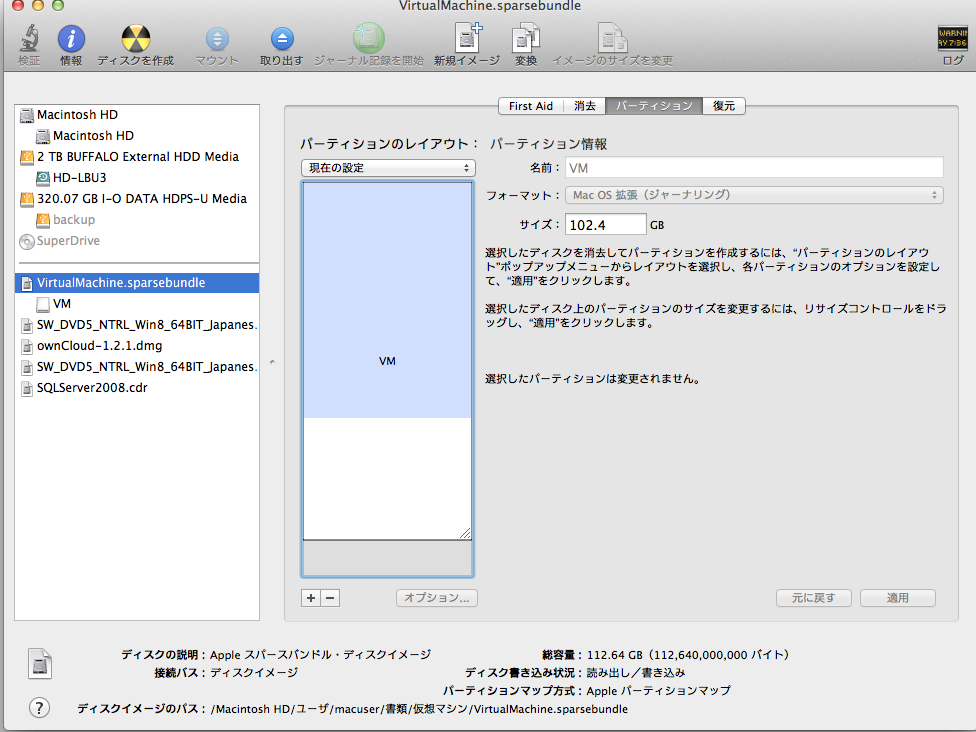Click the Burn disc (ディスクを作成) icon
Screen dimensions: 976x732
click(x=135, y=39)
